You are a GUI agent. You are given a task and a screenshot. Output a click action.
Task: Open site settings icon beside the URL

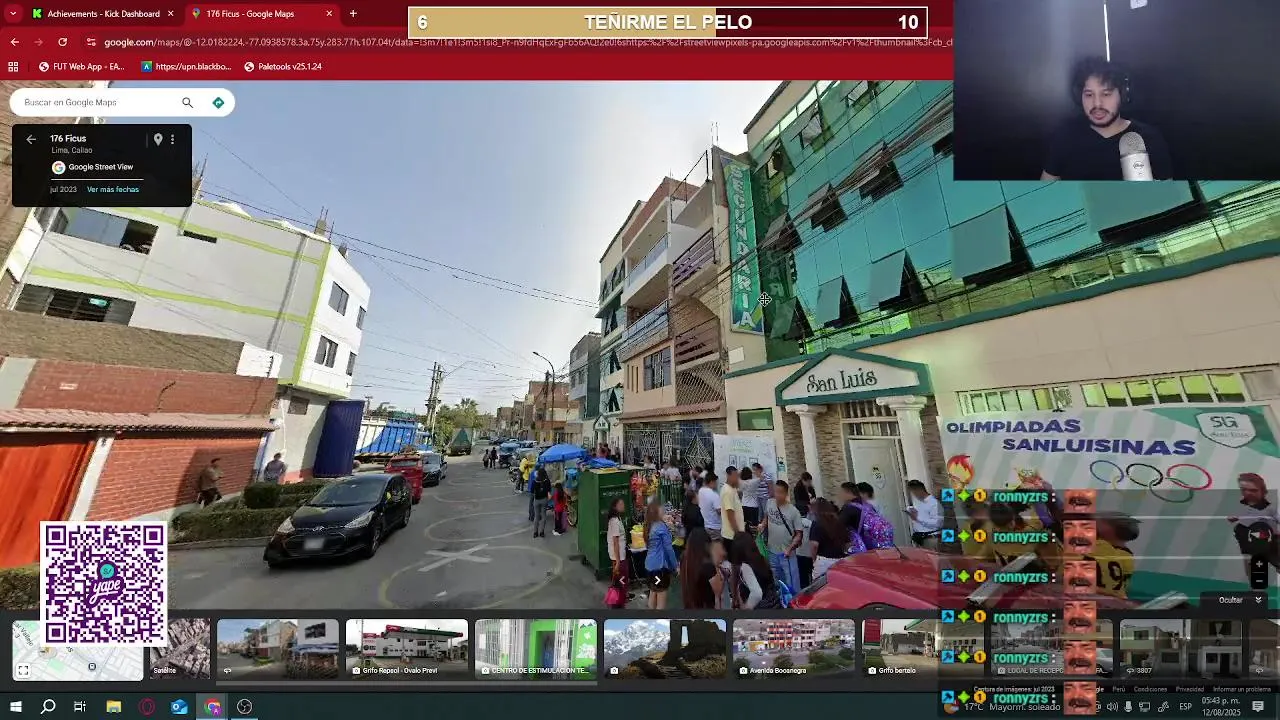(91, 42)
